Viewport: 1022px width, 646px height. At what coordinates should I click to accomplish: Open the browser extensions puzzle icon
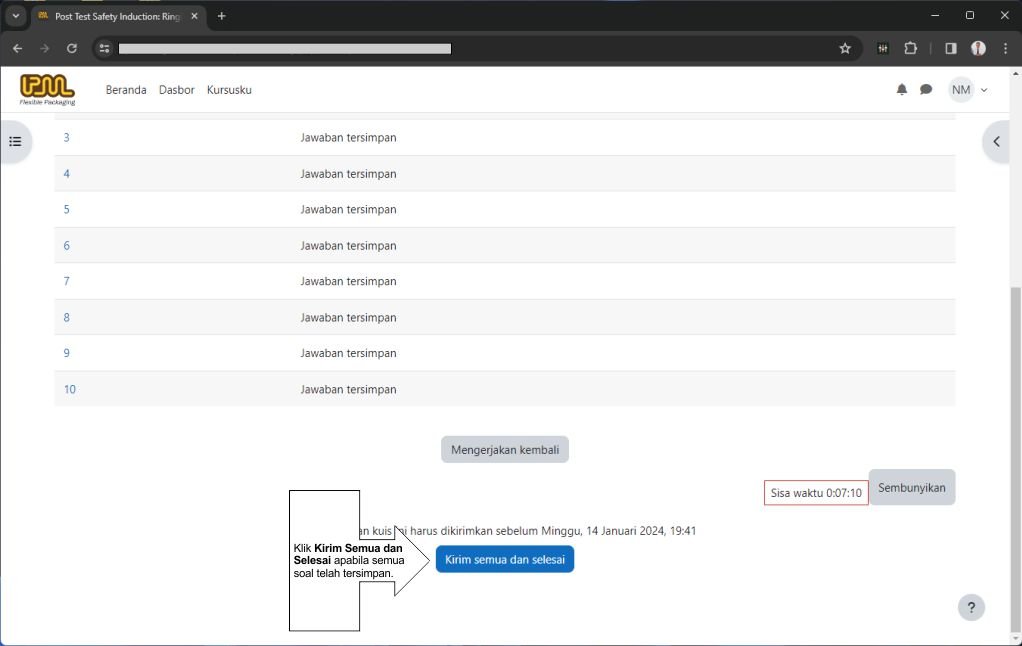point(910,48)
